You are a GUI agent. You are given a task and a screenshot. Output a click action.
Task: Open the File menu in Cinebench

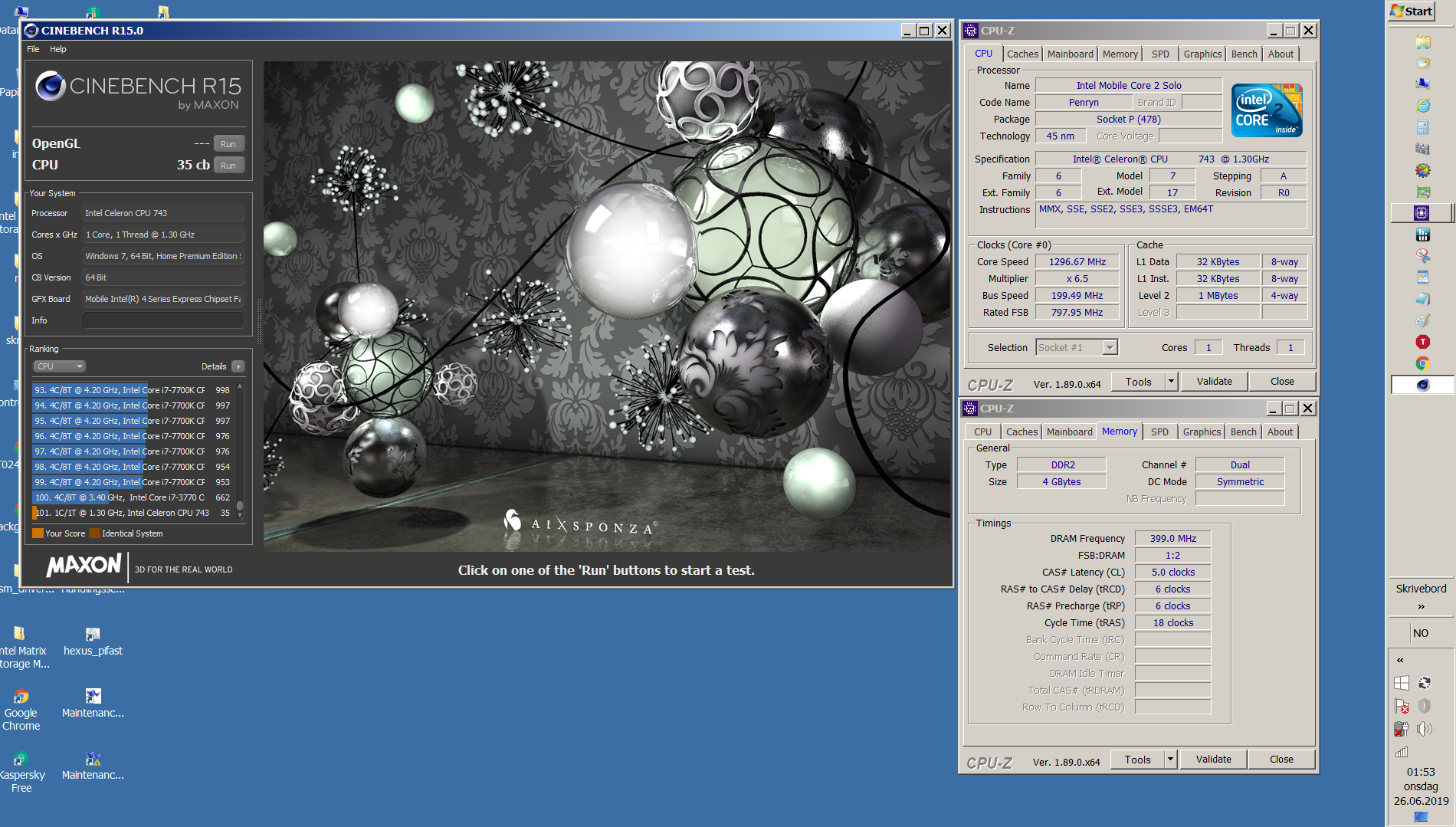(33, 49)
